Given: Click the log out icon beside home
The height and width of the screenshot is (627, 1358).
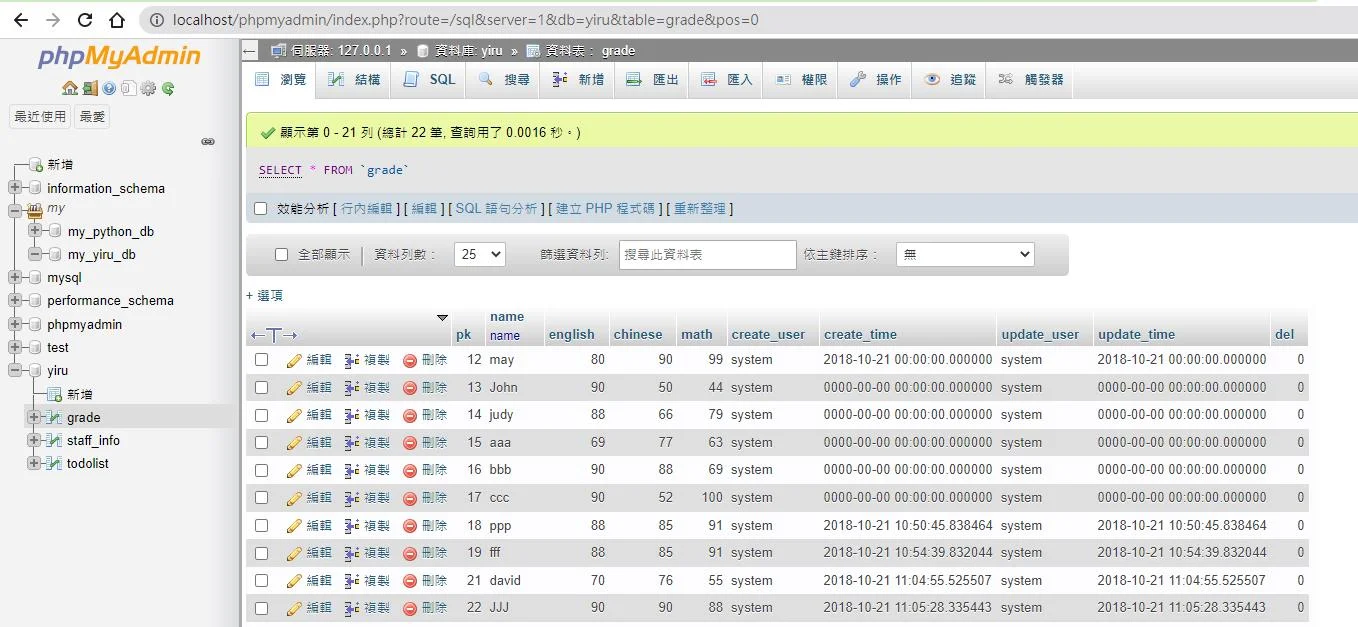Looking at the screenshot, I should pyautogui.click(x=90, y=88).
